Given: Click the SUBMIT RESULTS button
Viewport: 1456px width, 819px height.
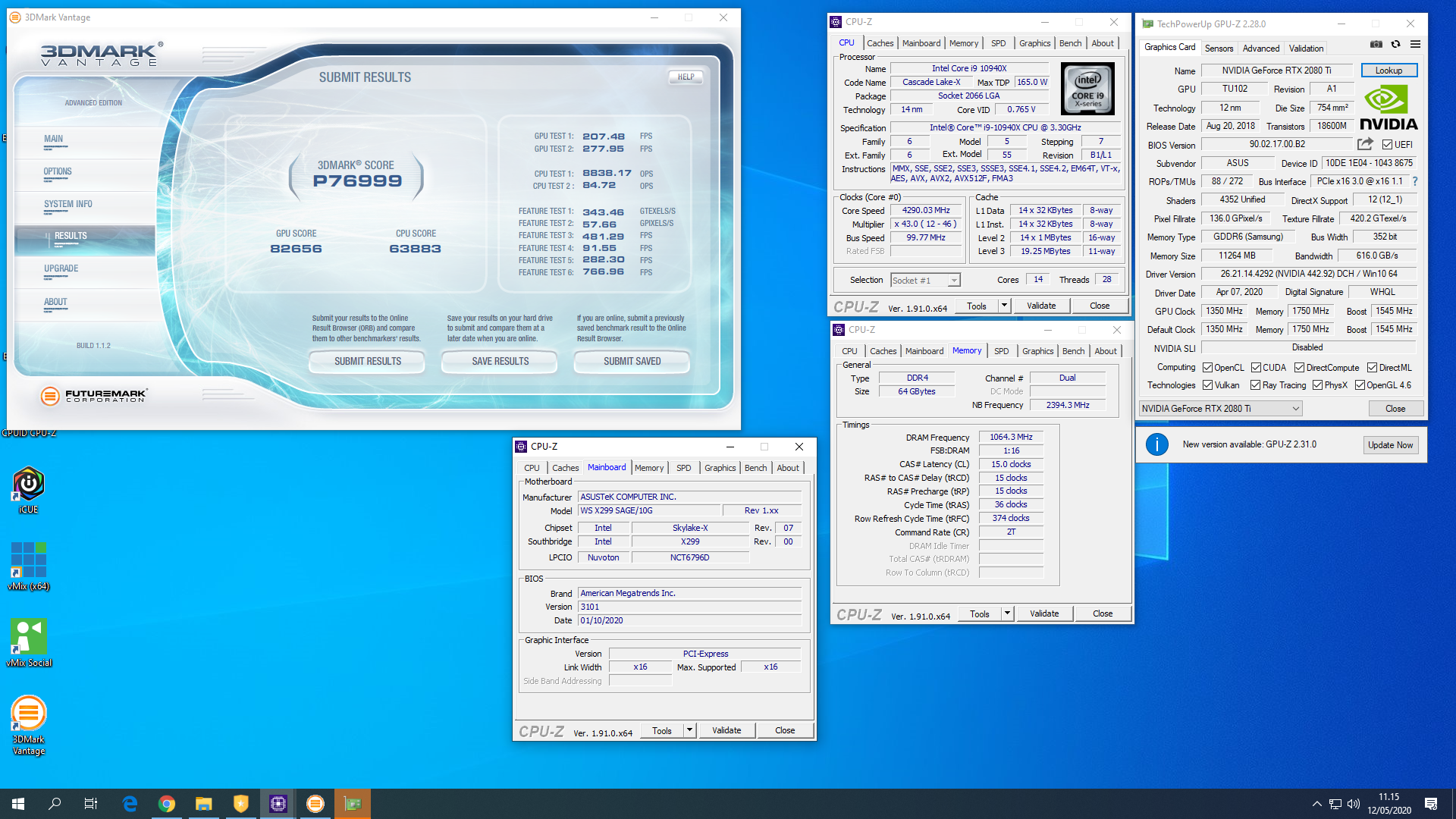Looking at the screenshot, I should [368, 362].
